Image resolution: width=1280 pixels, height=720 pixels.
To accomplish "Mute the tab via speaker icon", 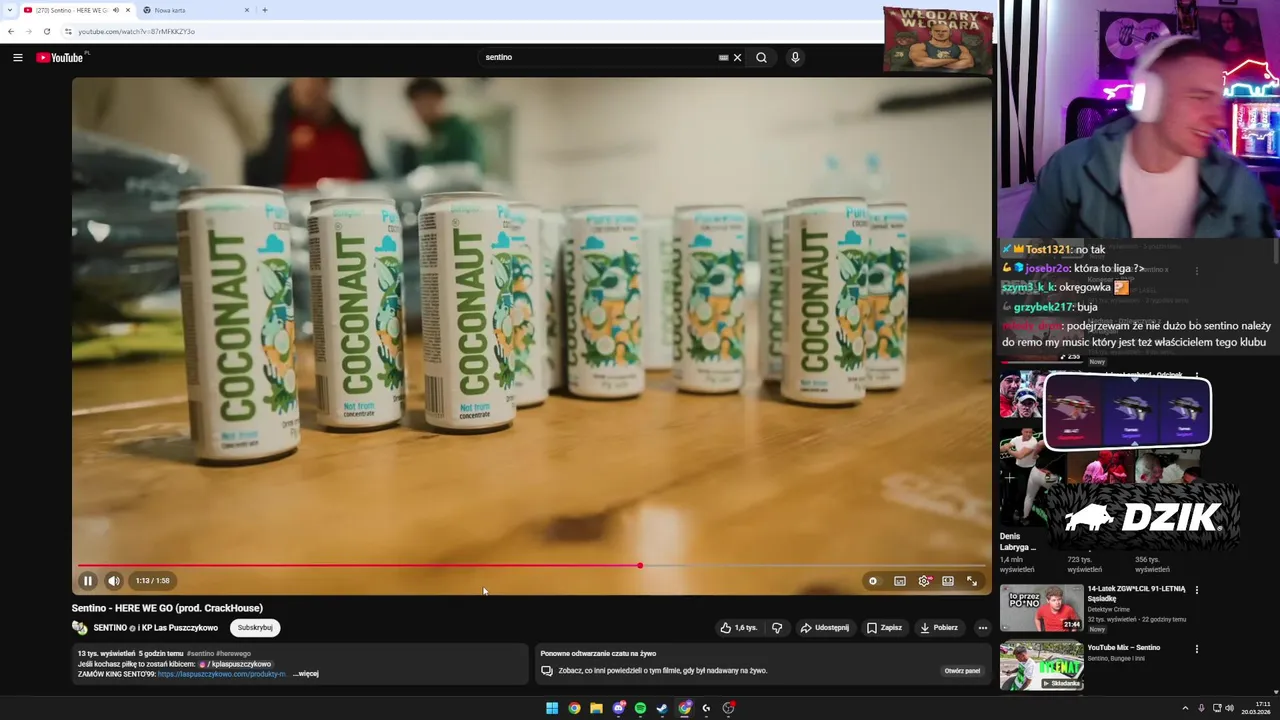I will click(x=116, y=10).
